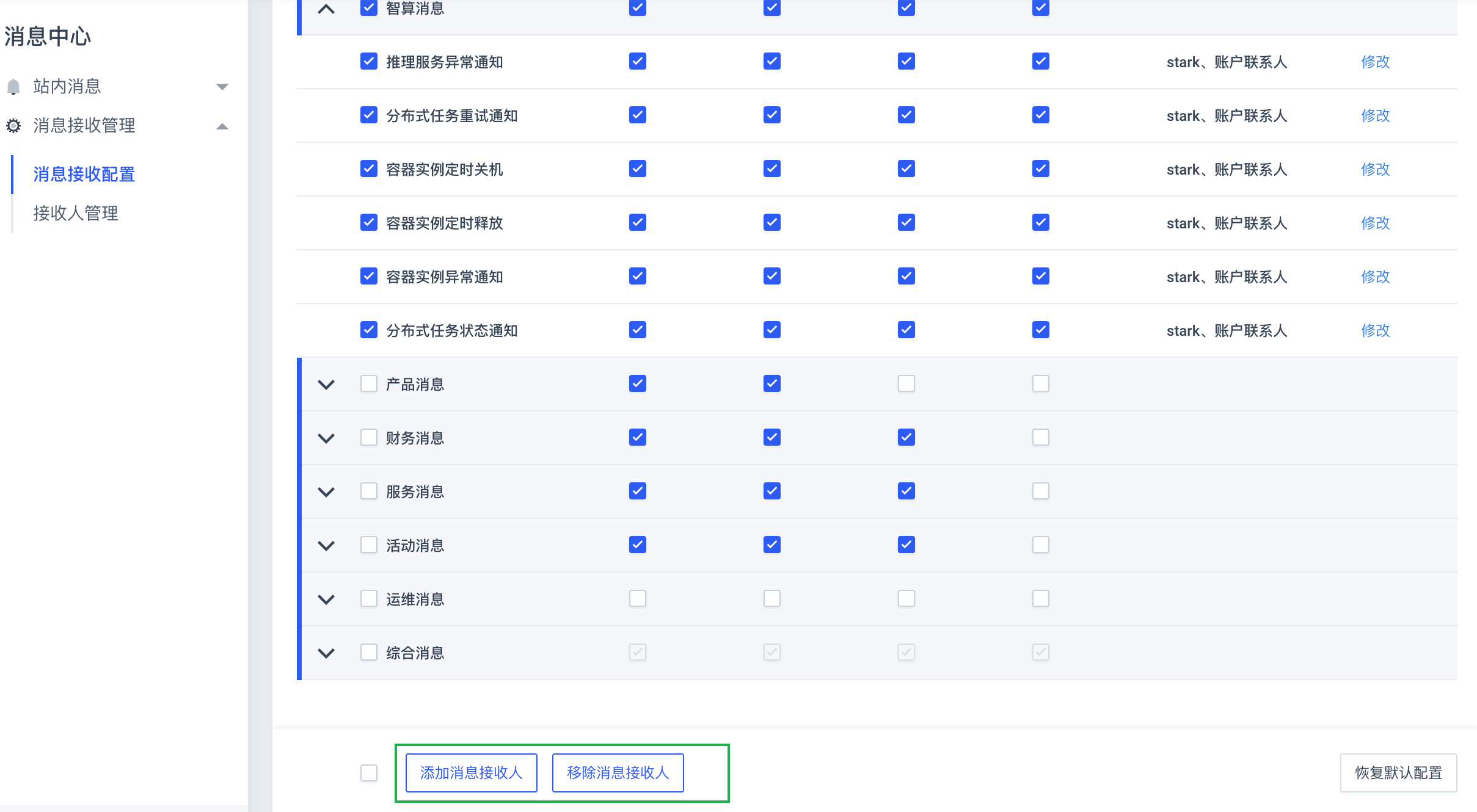Click the 综合消息 label

415,653
